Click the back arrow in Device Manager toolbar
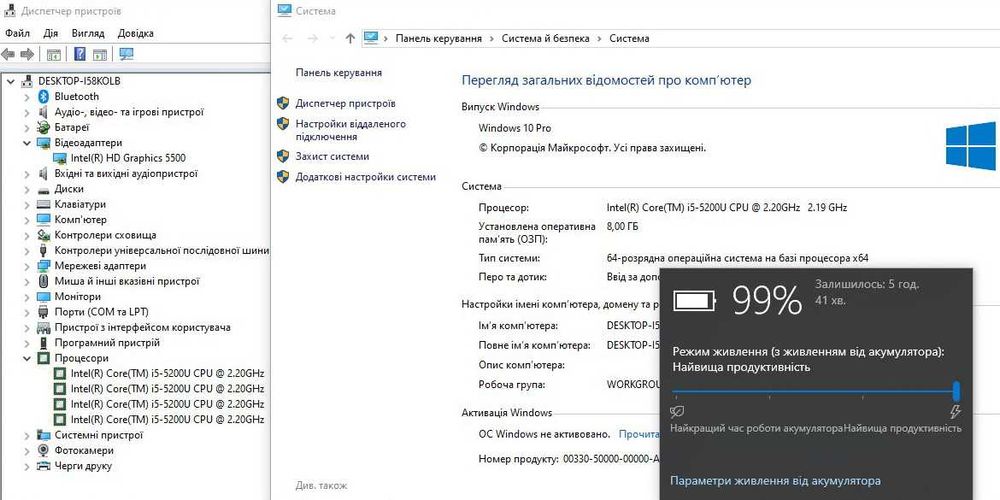Viewport: 1000px width, 500px height. (8, 54)
